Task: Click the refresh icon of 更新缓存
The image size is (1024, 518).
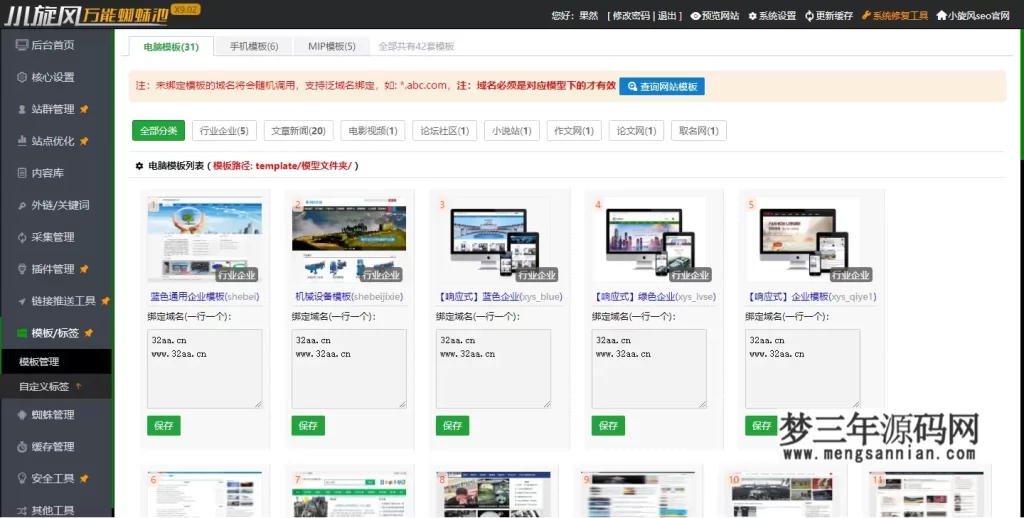Action: click(x=809, y=16)
